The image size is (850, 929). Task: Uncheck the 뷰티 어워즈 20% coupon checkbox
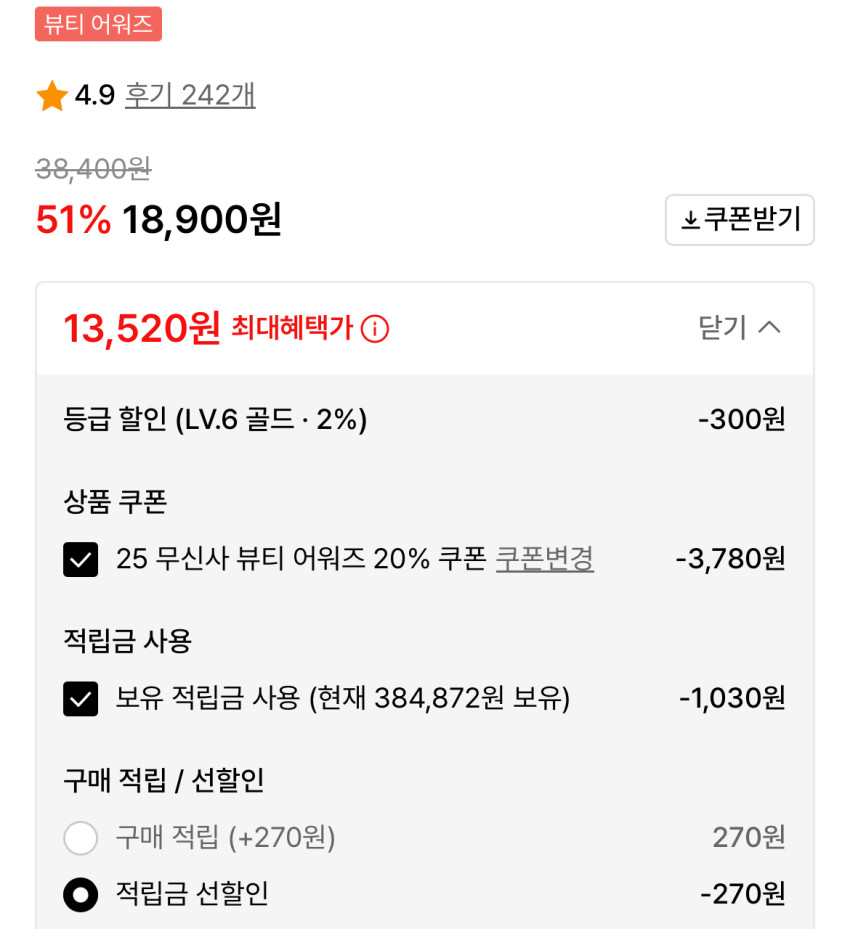81,560
